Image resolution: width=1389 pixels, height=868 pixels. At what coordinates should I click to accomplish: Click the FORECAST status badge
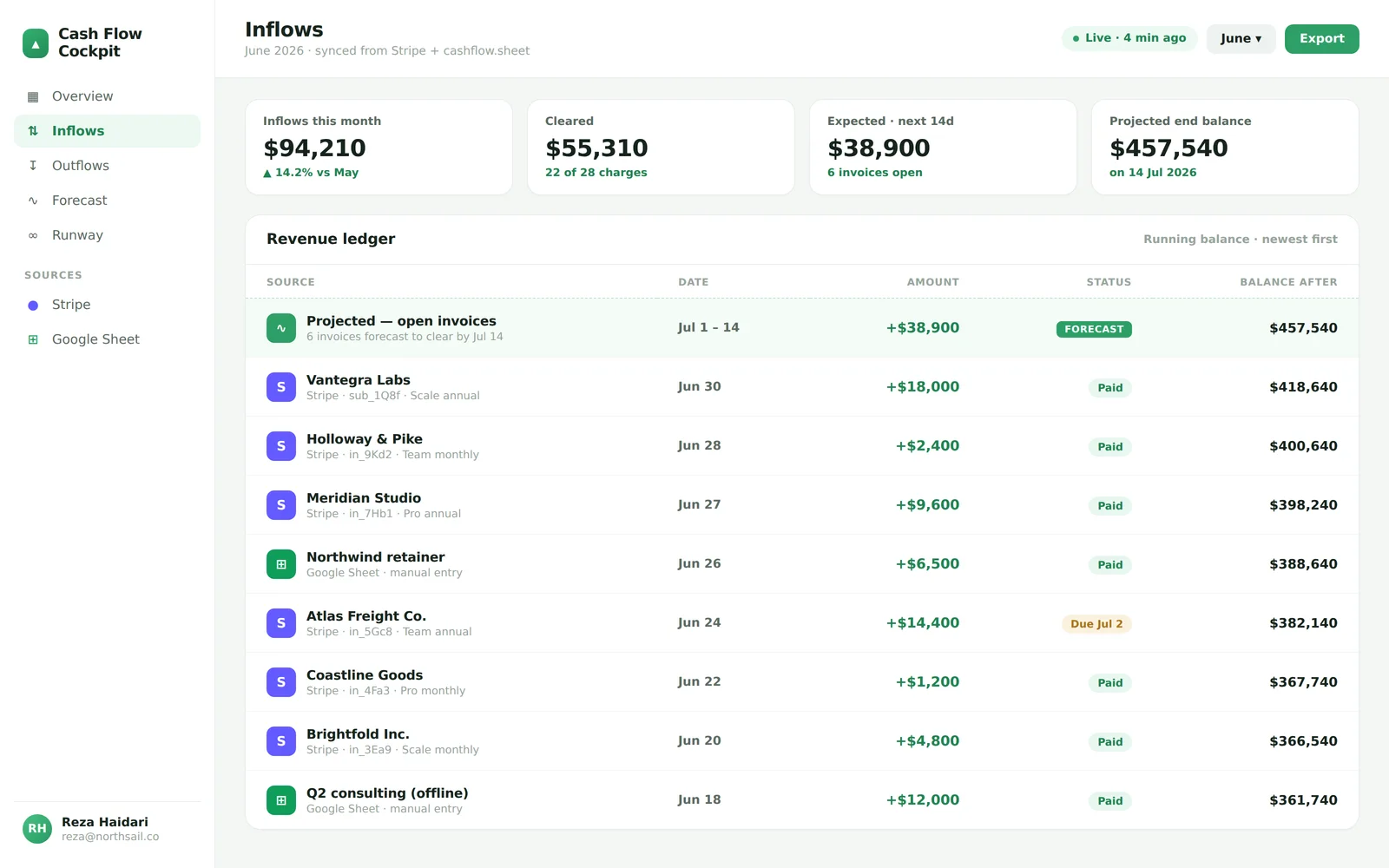click(x=1094, y=329)
